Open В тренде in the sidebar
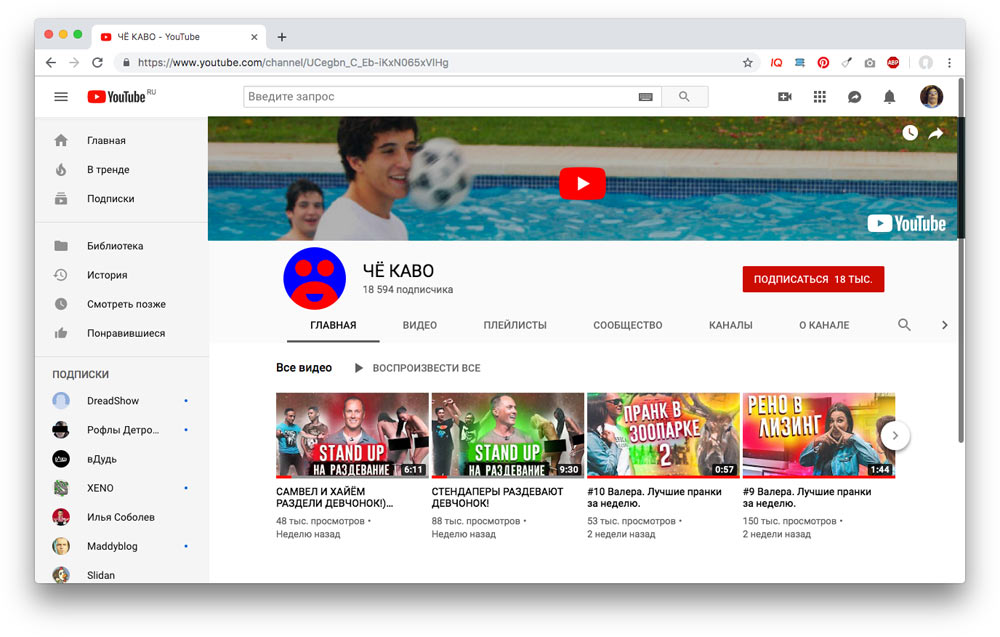Image resolution: width=1000 pixels, height=637 pixels. (x=108, y=170)
